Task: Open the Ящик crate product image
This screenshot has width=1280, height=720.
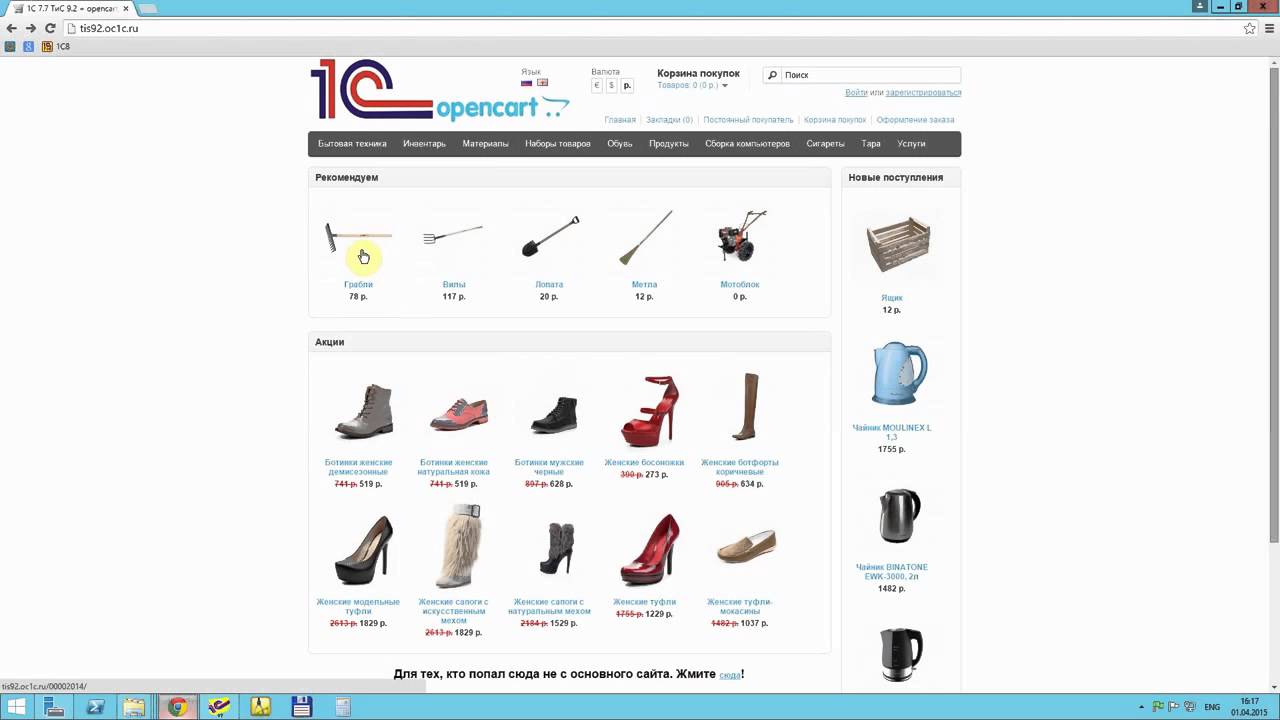Action: click(898, 244)
